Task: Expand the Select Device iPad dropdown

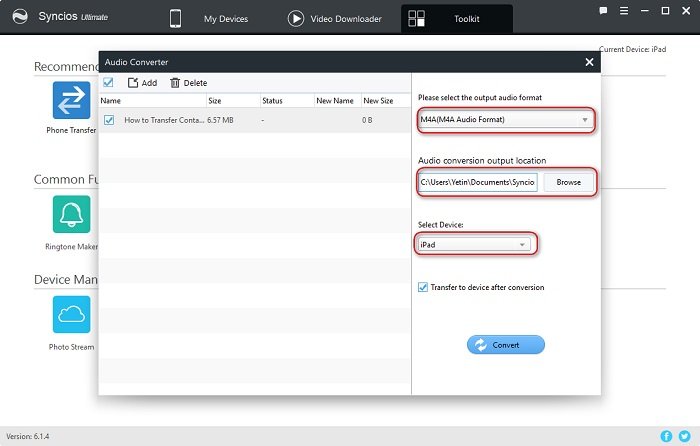Action: point(475,244)
